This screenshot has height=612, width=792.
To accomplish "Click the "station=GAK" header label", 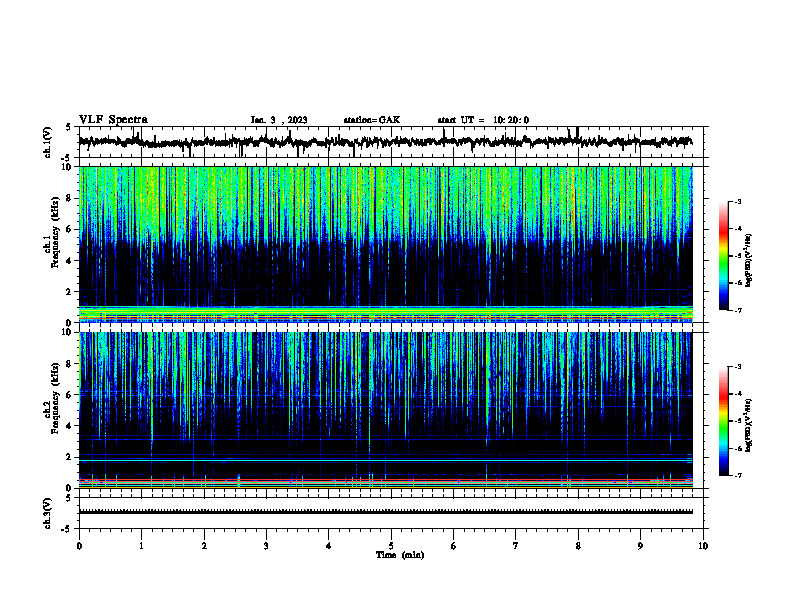I will point(372,120).
